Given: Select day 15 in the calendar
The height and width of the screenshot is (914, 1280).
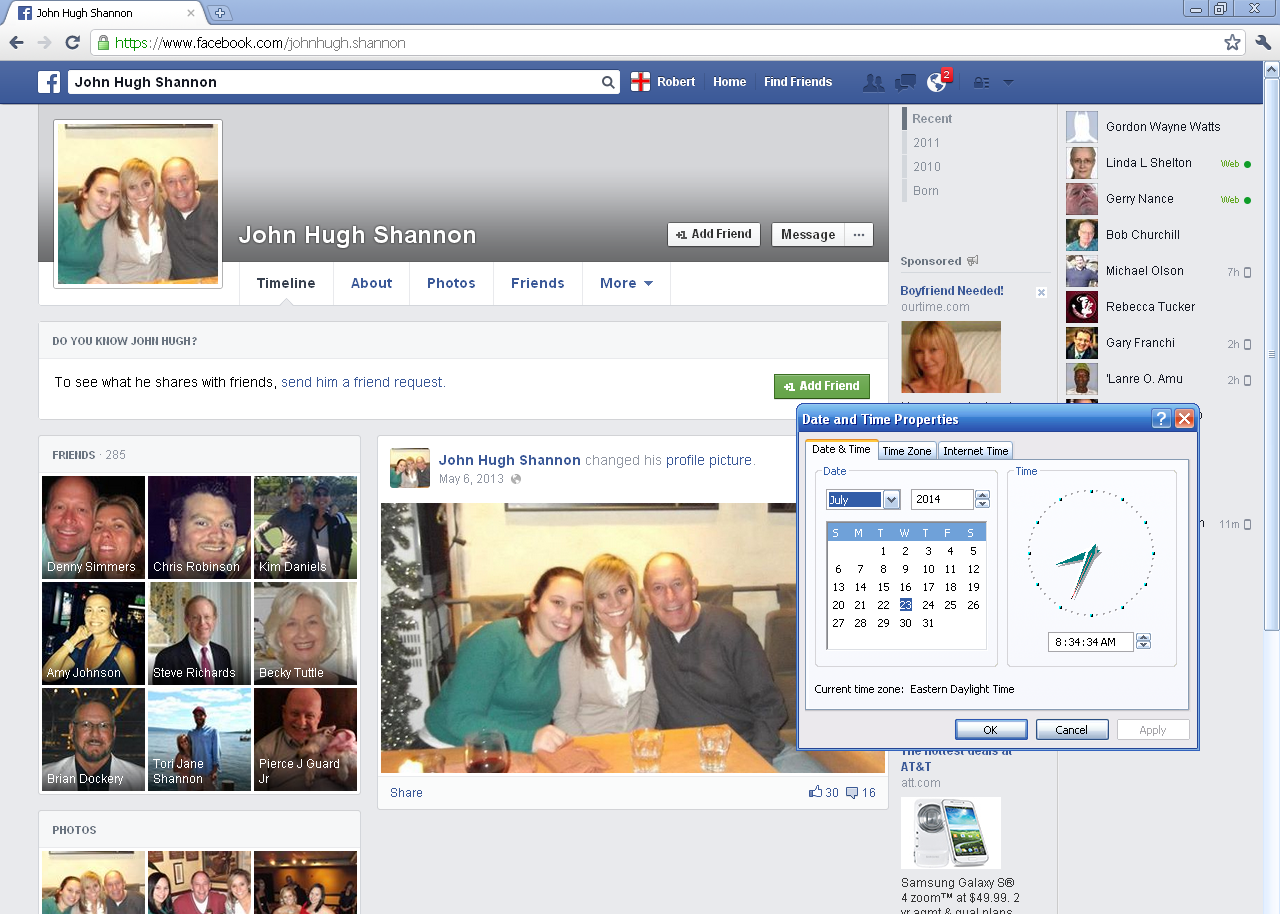Looking at the screenshot, I should (x=883, y=587).
